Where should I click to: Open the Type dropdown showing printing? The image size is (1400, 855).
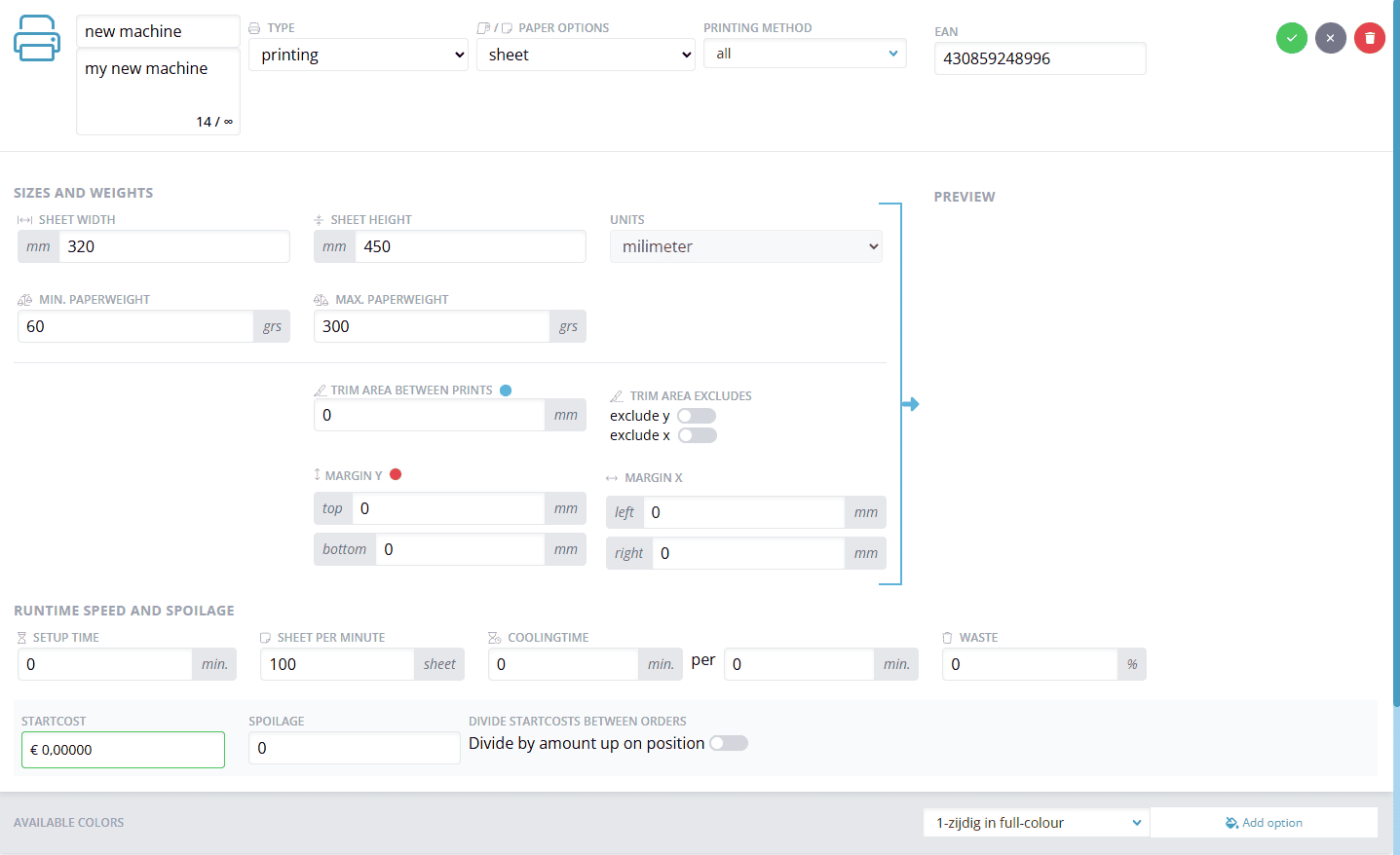pos(358,55)
